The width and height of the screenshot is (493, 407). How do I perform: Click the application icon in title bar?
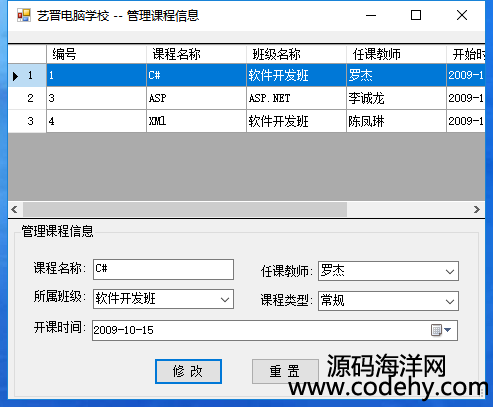tap(24, 15)
